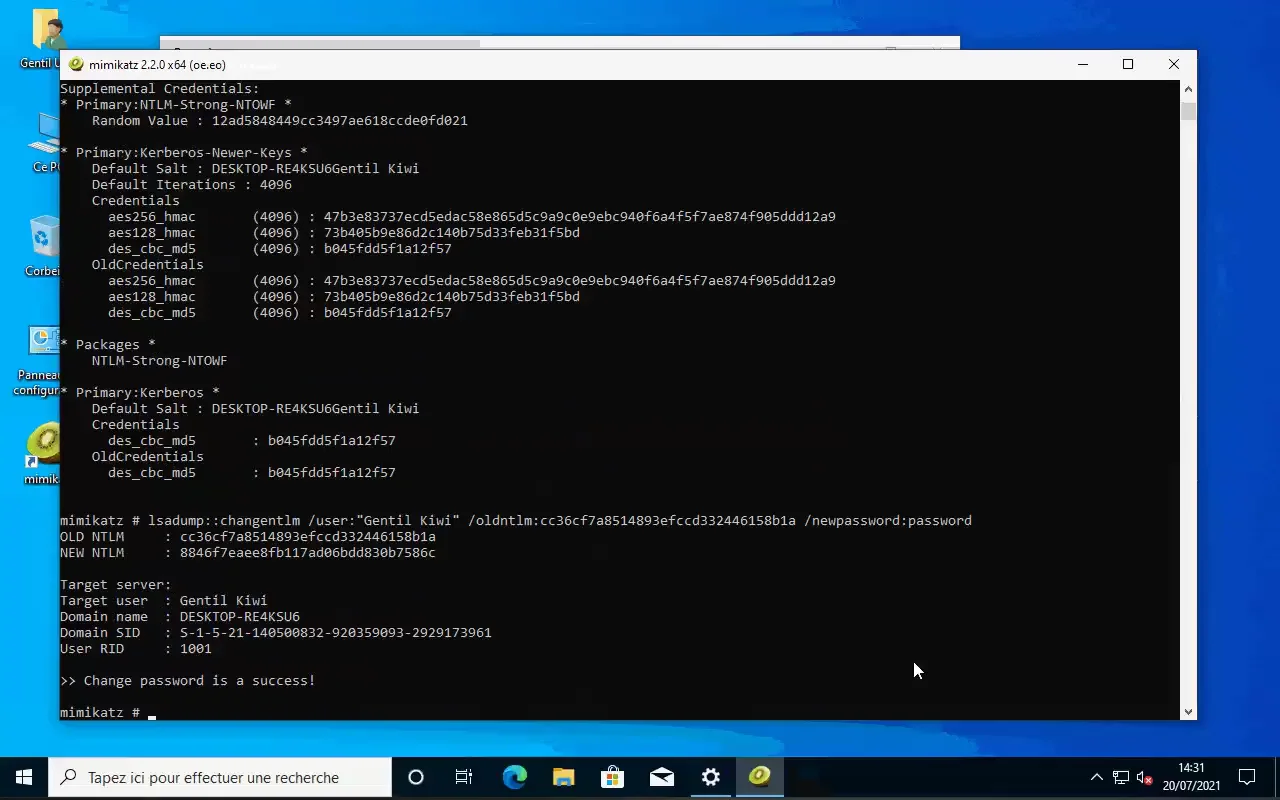The width and height of the screenshot is (1280, 800).
Task: Click the console vertical scrollbar thumb
Action: pos(1188,110)
